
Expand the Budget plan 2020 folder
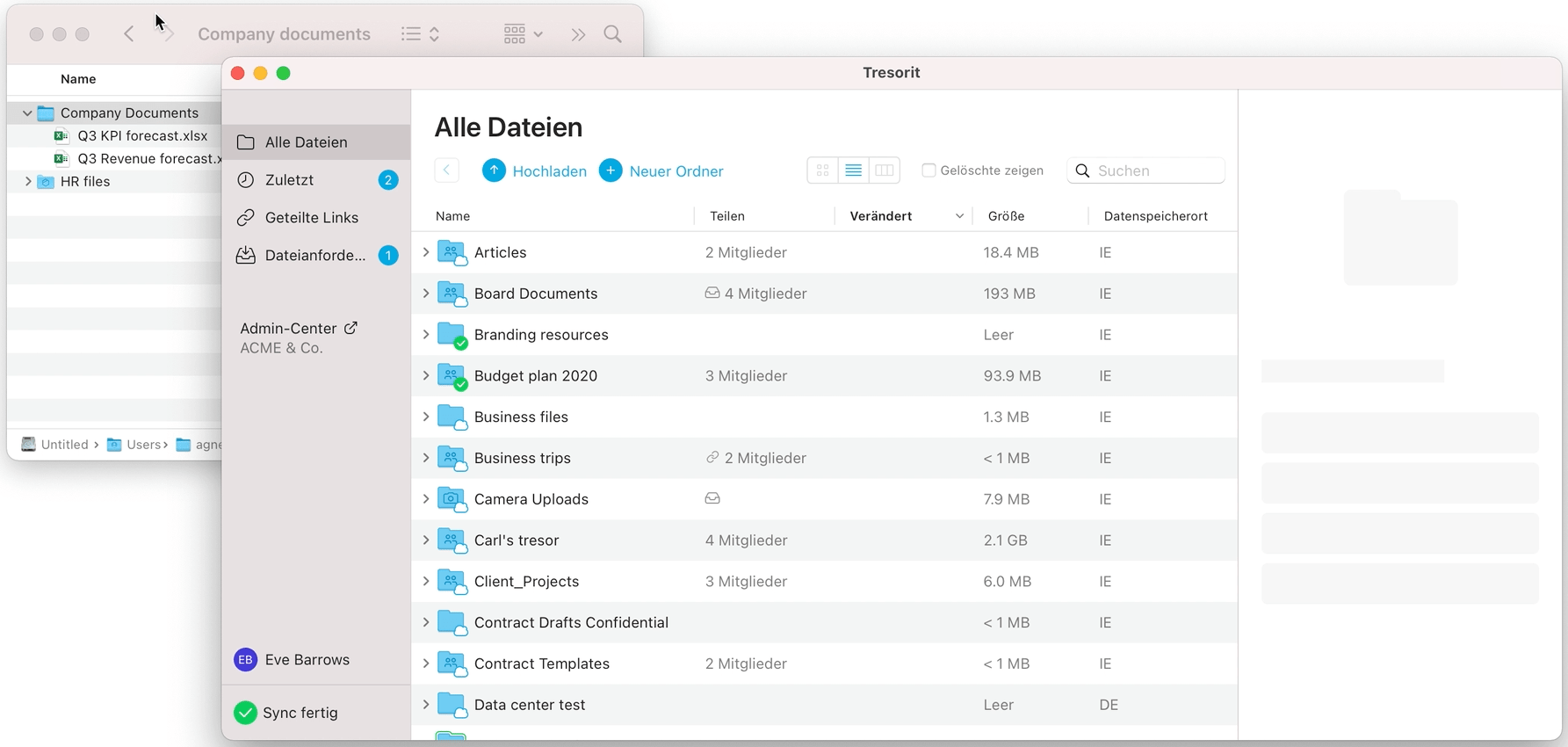click(x=426, y=376)
